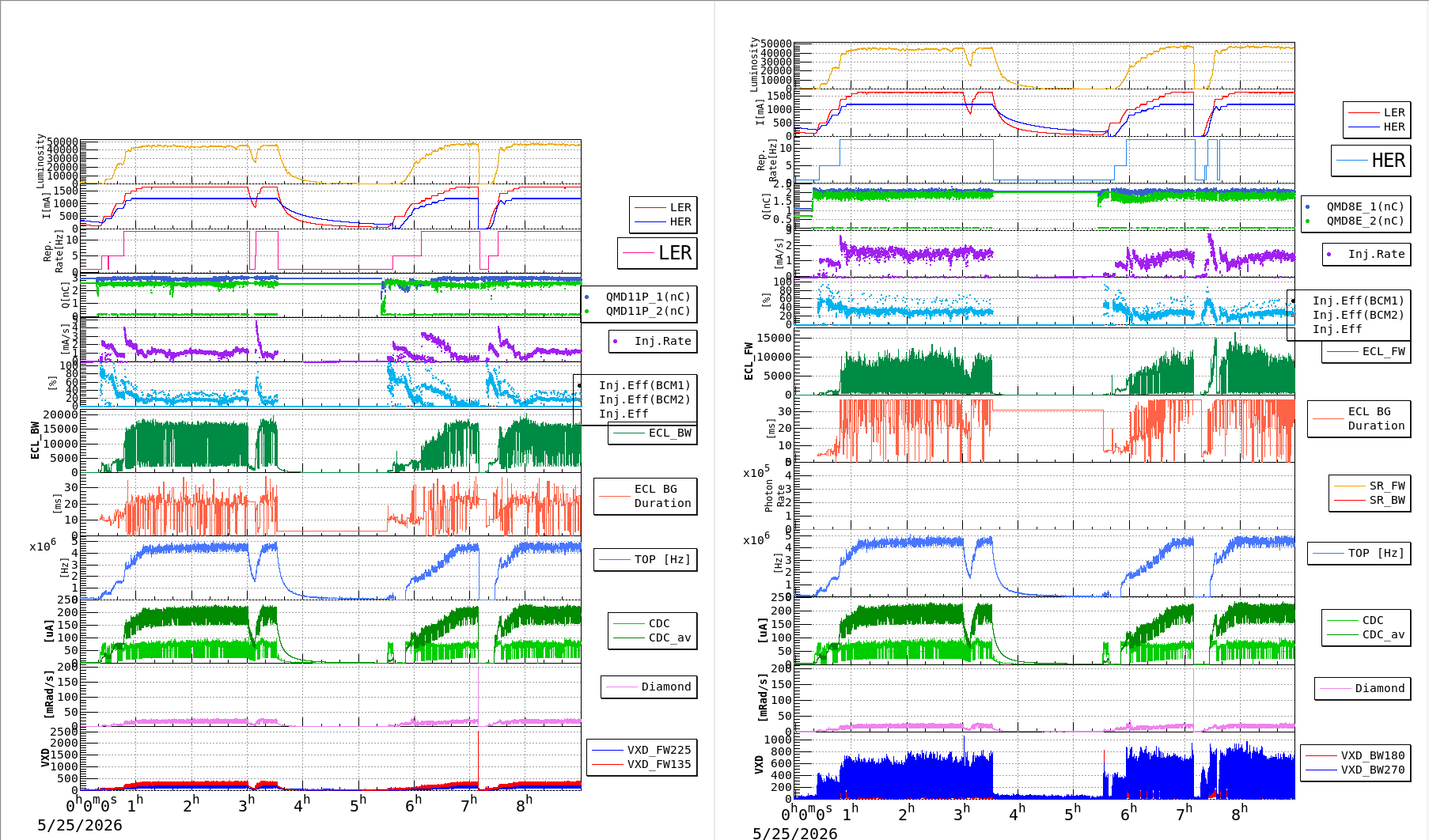Screen dimensions: 1429x840
Task: Select the TOP [Hz] legend in the left plot
Action: click(x=646, y=559)
